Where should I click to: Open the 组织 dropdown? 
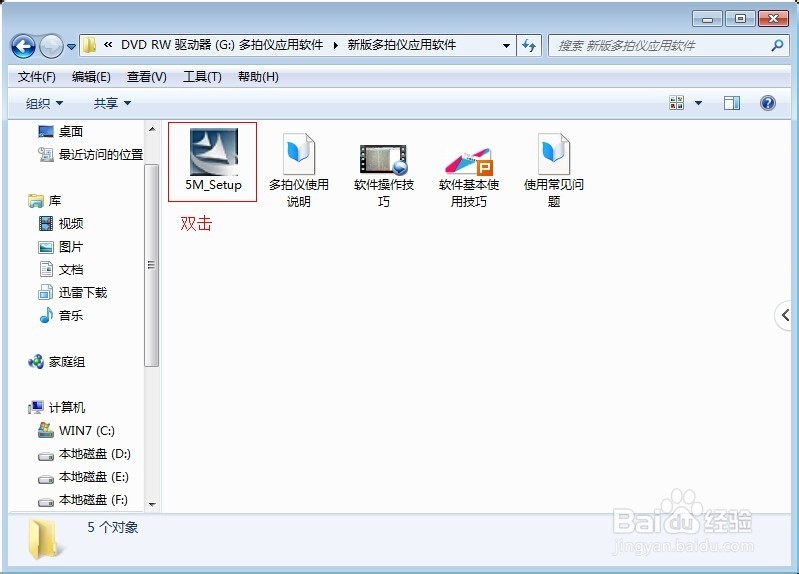[x=44, y=103]
